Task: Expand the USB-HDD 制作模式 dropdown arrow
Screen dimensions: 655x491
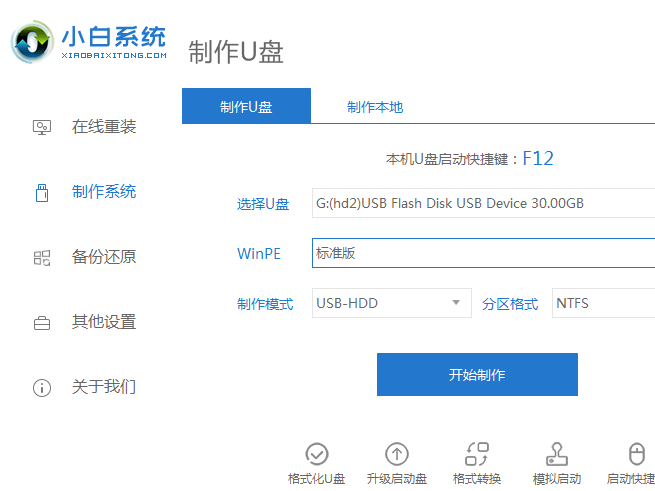Action: [456, 303]
